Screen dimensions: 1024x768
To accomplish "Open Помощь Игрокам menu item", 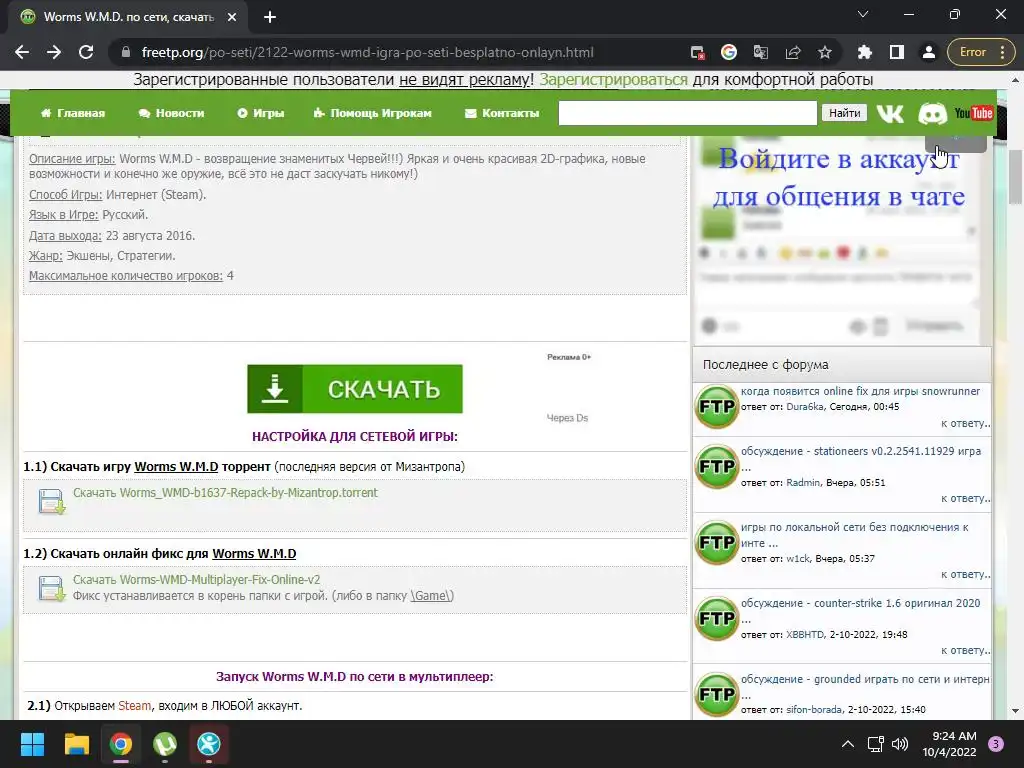I will (372, 113).
